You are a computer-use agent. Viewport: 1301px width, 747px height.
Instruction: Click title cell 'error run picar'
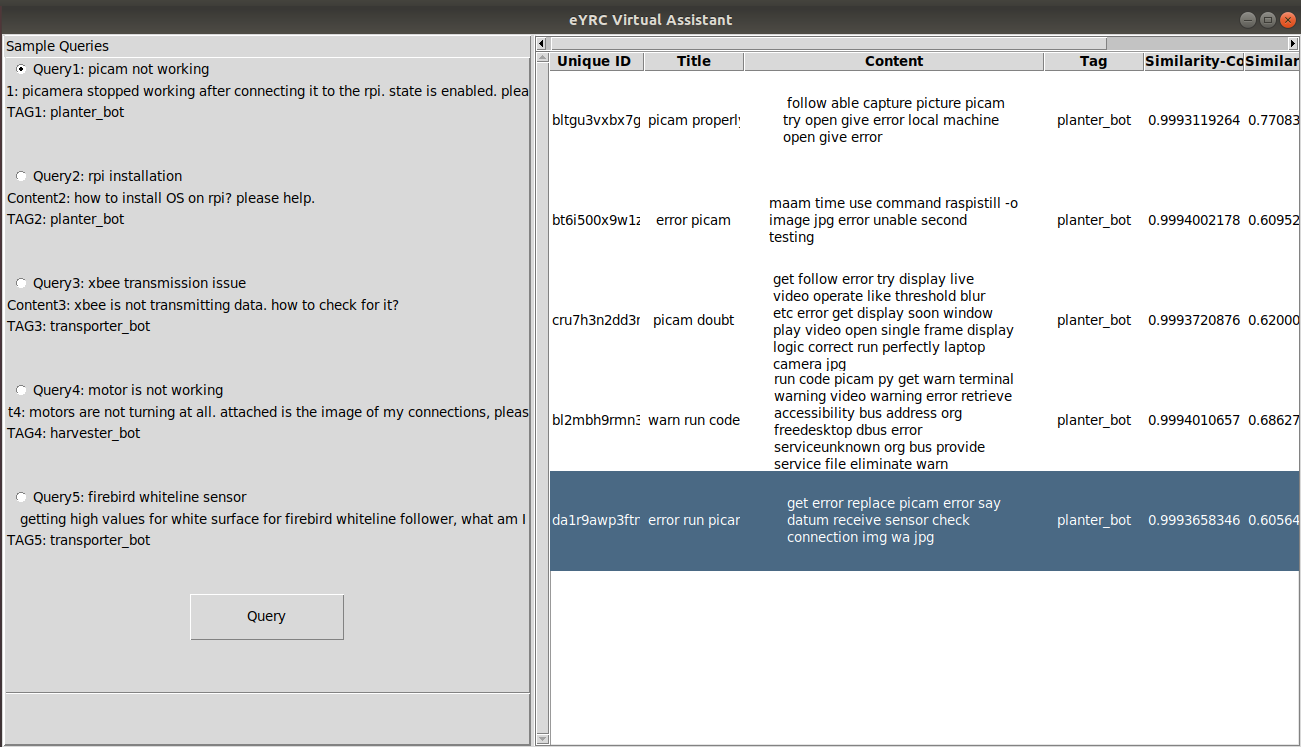coord(694,520)
